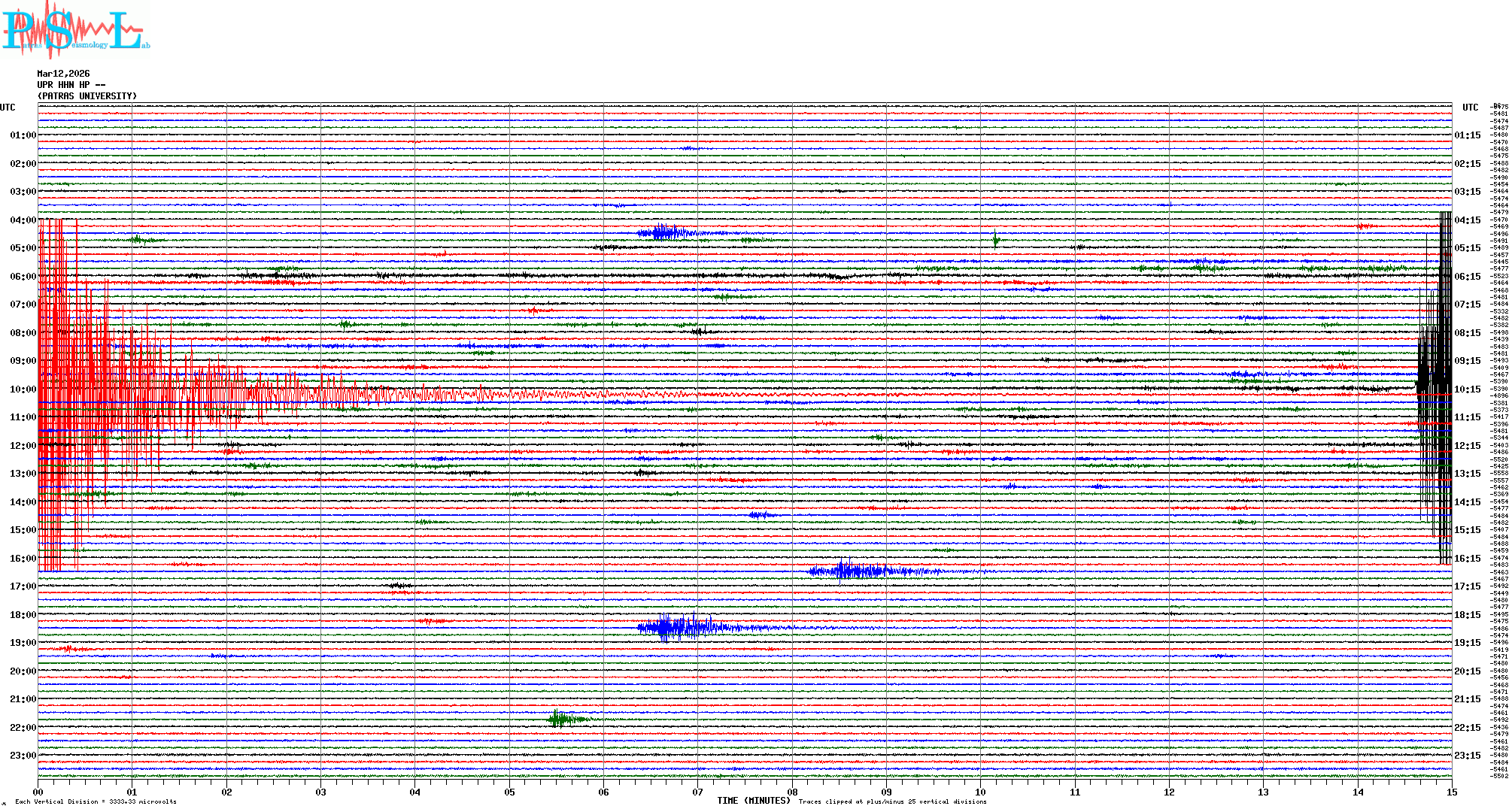Click the traces clipped footnote text
Image resolution: width=1512 pixels, height=812 pixels.
pos(892,801)
